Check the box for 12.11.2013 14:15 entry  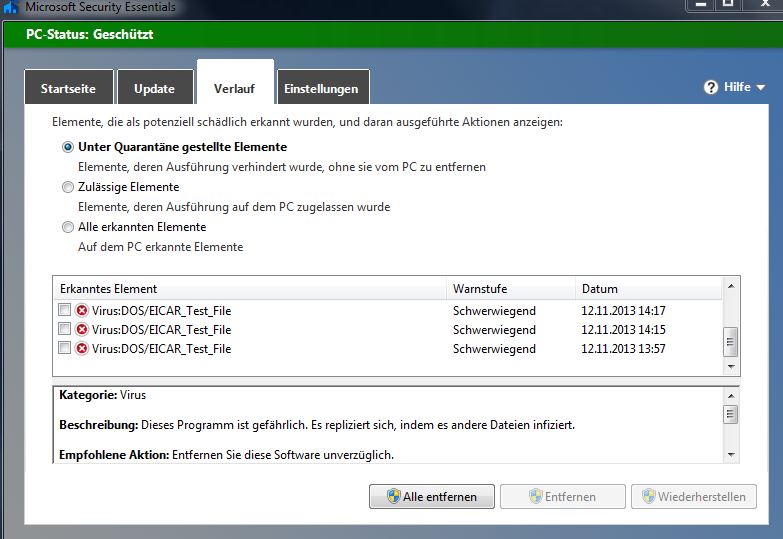[64, 329]
